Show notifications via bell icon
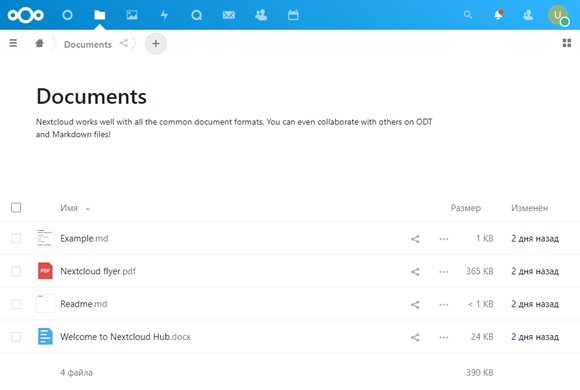Screen dimensions: 580x390 [x=498, y=15]
